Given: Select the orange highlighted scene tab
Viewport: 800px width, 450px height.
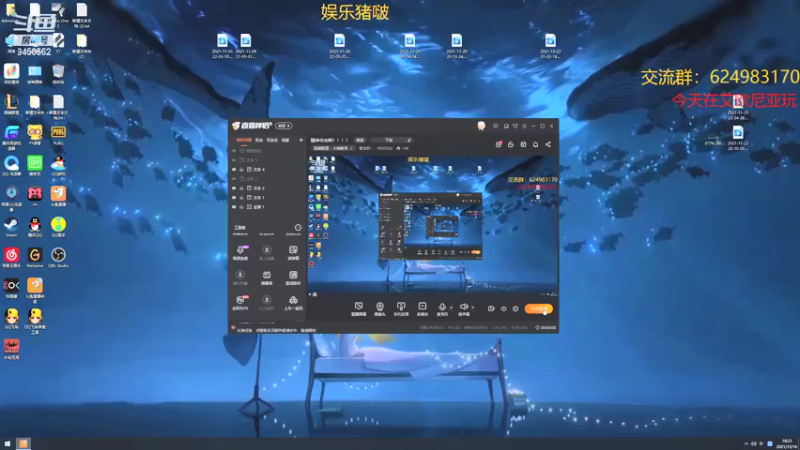Looking at the screenshot, I should point(243,140).
